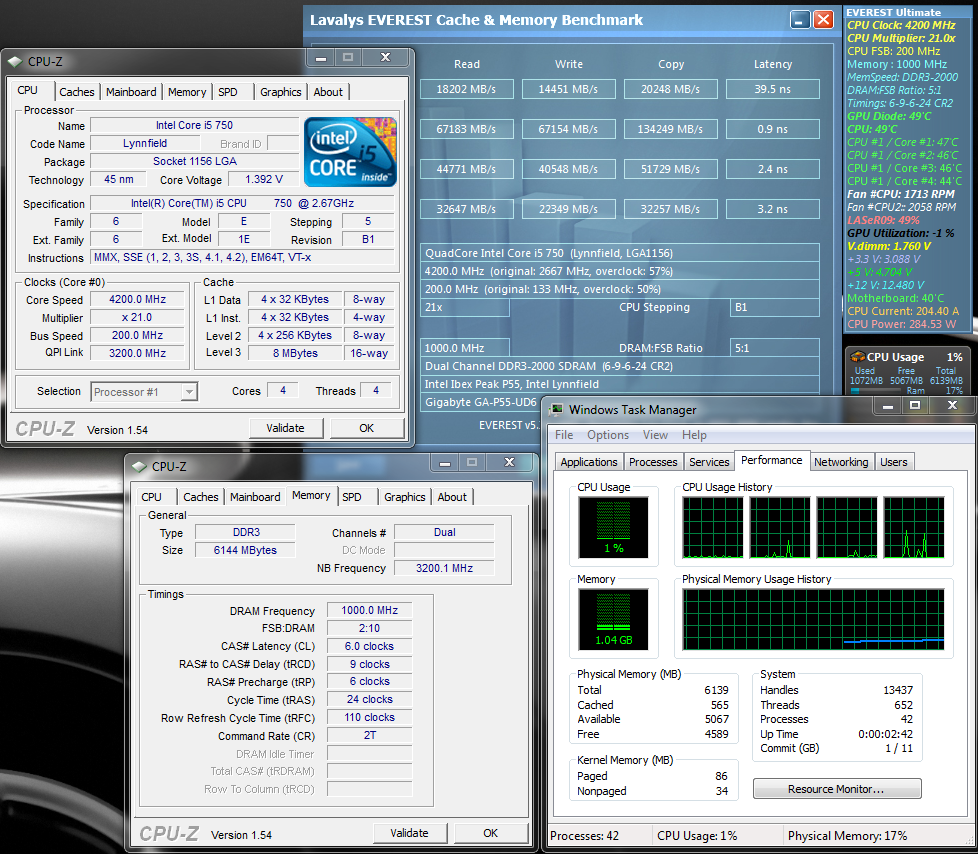Click the Core Speed 4200.0 MHz field

pos(138,300)
